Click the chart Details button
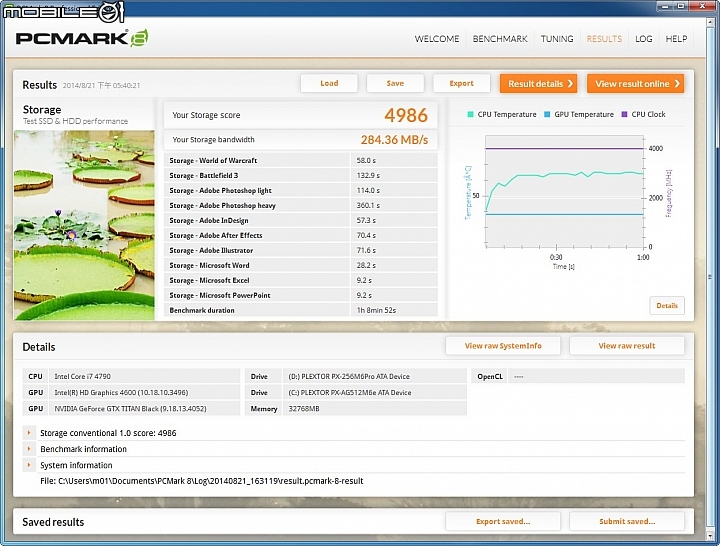 tap(667, 306)
